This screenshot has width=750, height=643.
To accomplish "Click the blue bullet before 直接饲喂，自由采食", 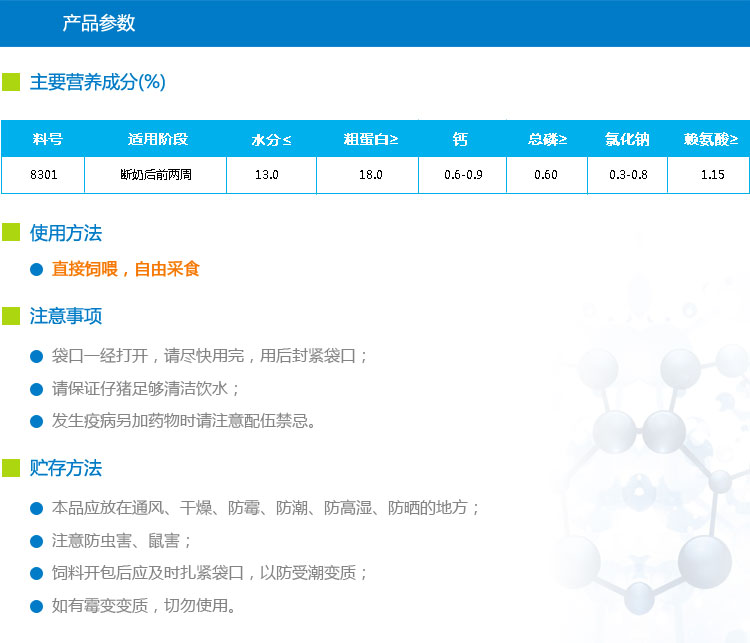I will [37, 270].
